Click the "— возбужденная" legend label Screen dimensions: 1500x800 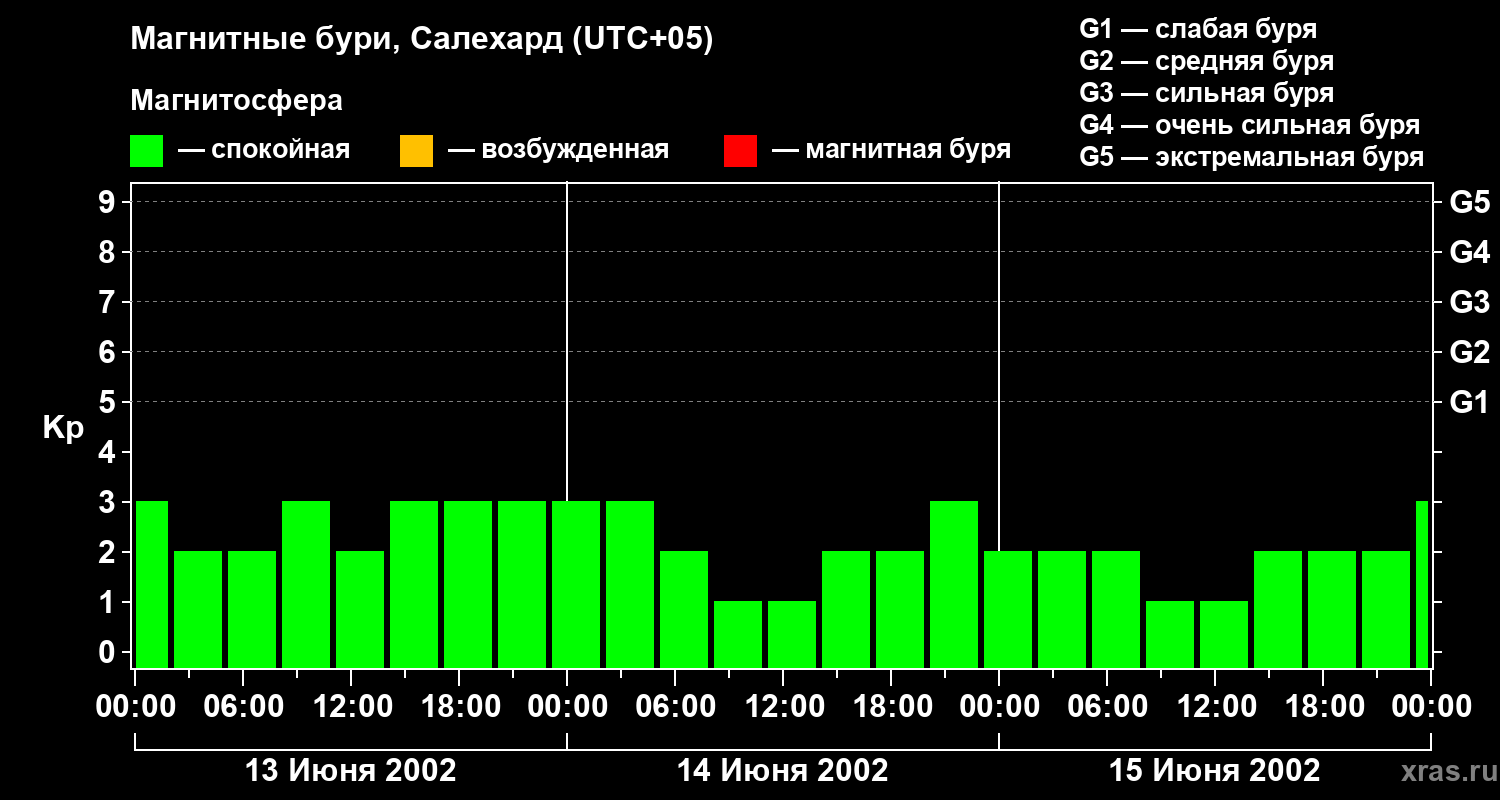click(558, 151)
